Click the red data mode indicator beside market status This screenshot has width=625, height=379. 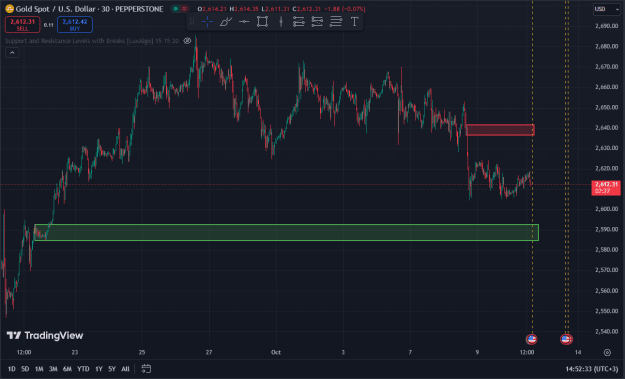click(184, 9)
